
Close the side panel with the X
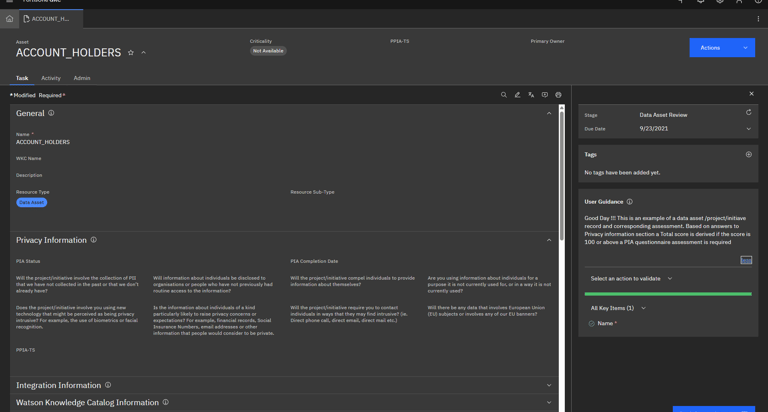pyautogui.click(x=751, y=94)
